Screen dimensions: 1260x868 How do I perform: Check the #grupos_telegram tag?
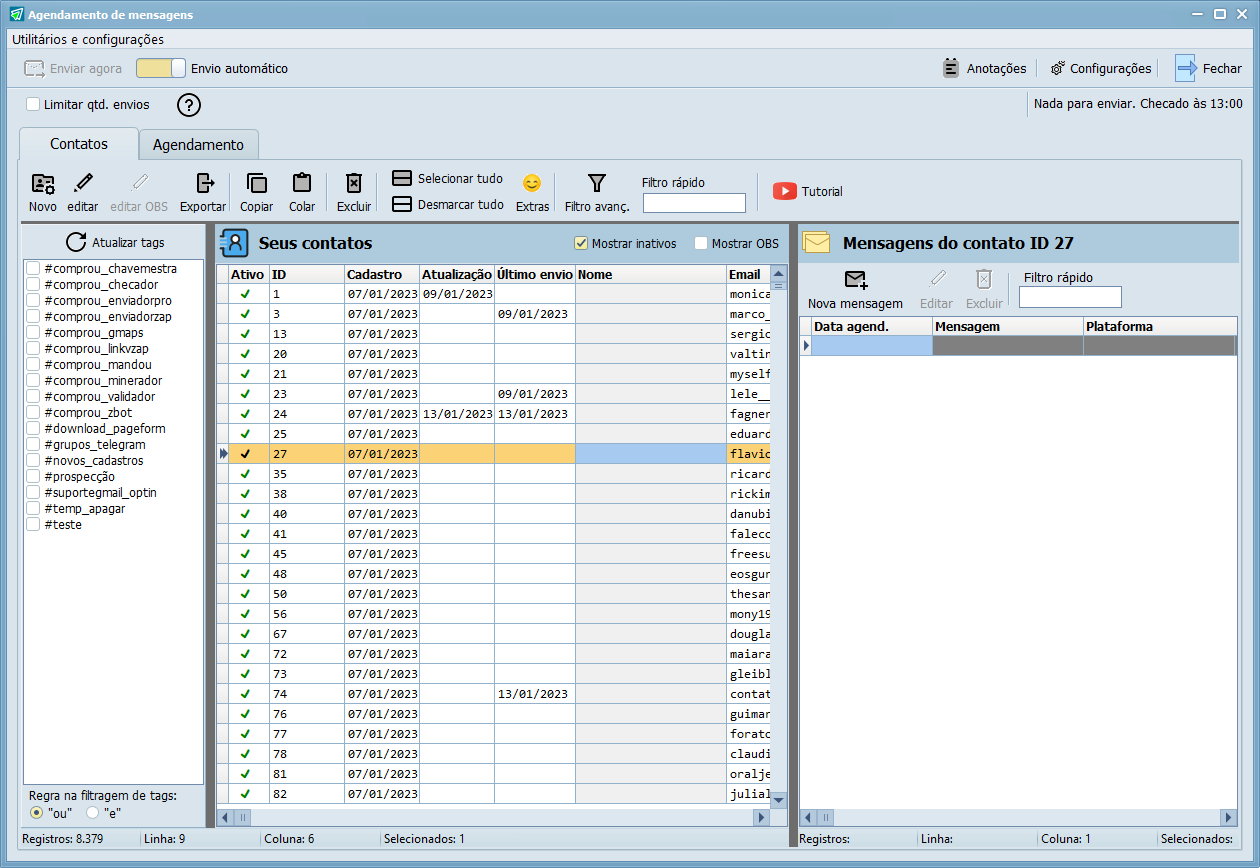[x=33, y=444]
